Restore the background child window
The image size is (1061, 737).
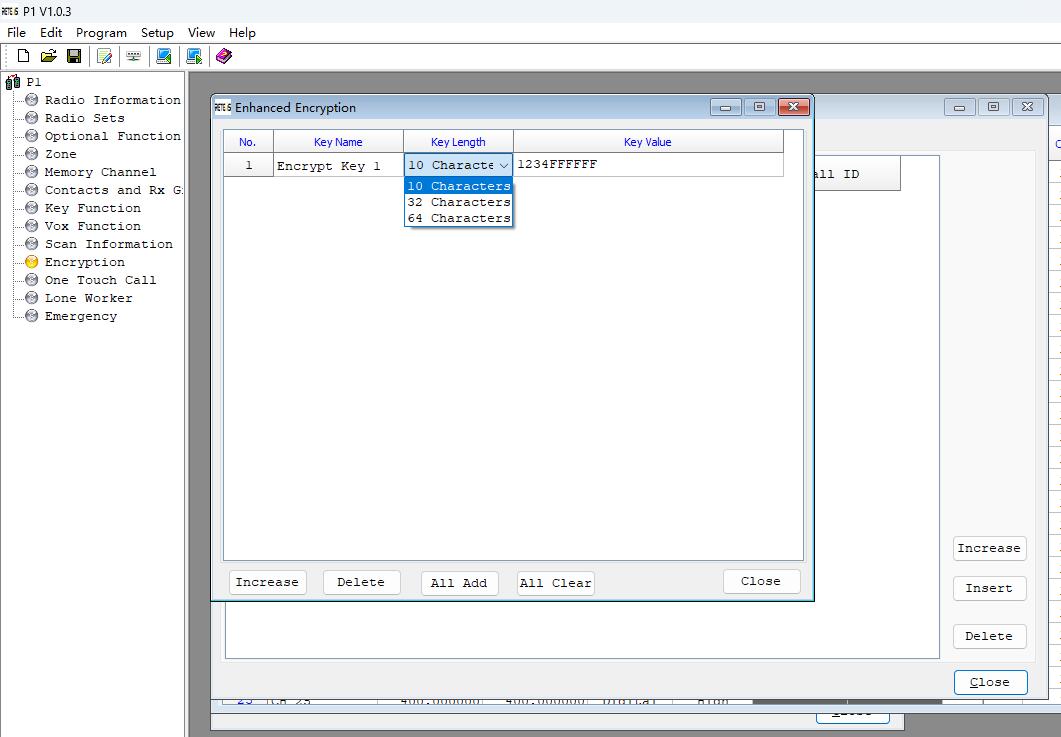(x=993, y=107)
